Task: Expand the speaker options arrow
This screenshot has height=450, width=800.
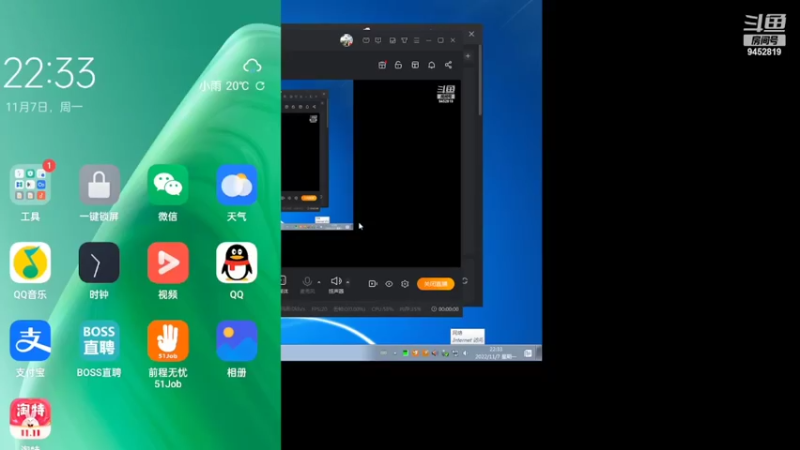Action: pos(348,282)
